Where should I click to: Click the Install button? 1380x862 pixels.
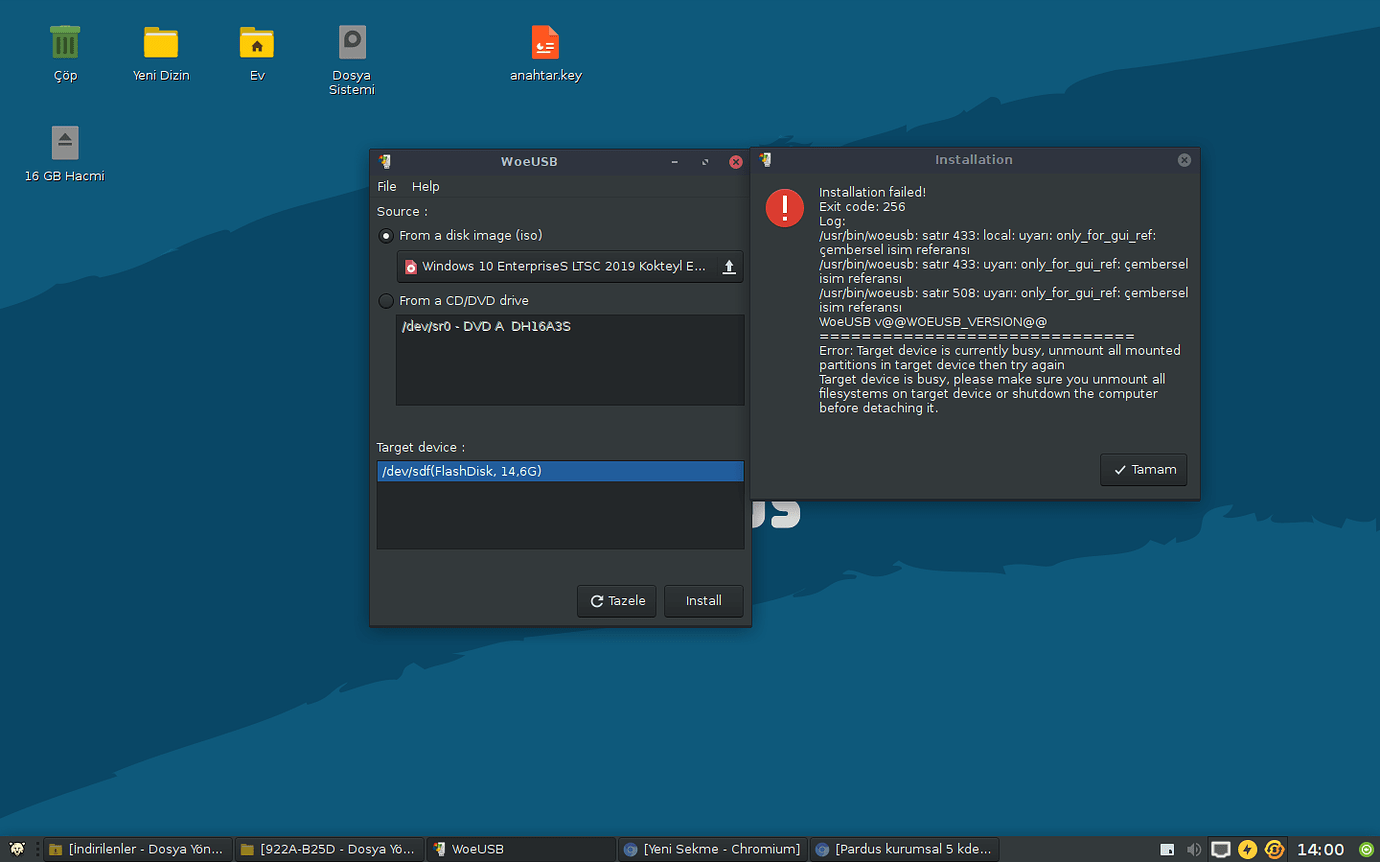point(703,601)
